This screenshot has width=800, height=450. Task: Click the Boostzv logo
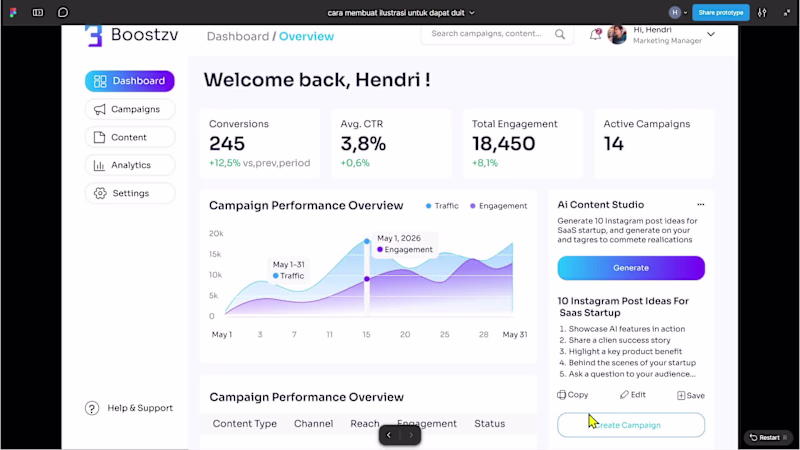pos(132,35)
